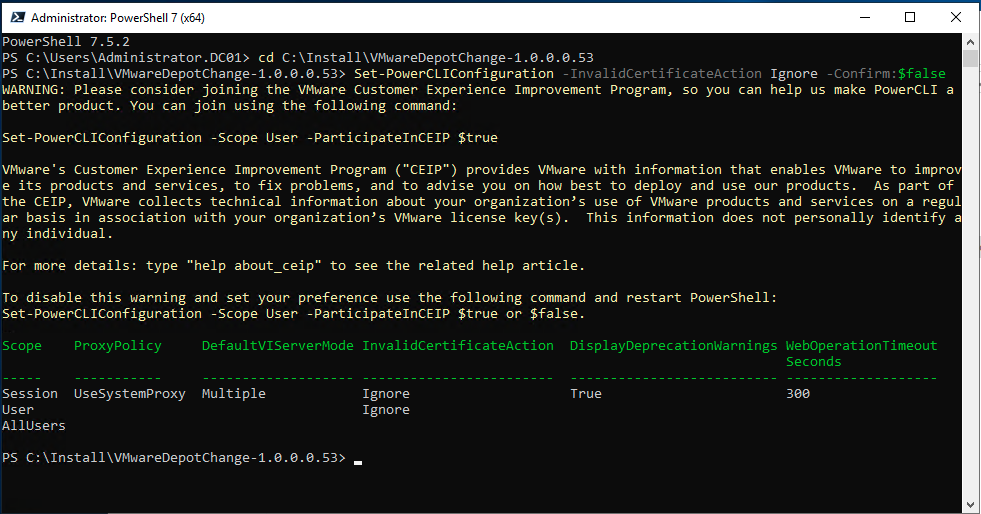Click the 'AllUsers' scope row
The height and width of the screenshot is (514, 981).
(x=34, y=426)
